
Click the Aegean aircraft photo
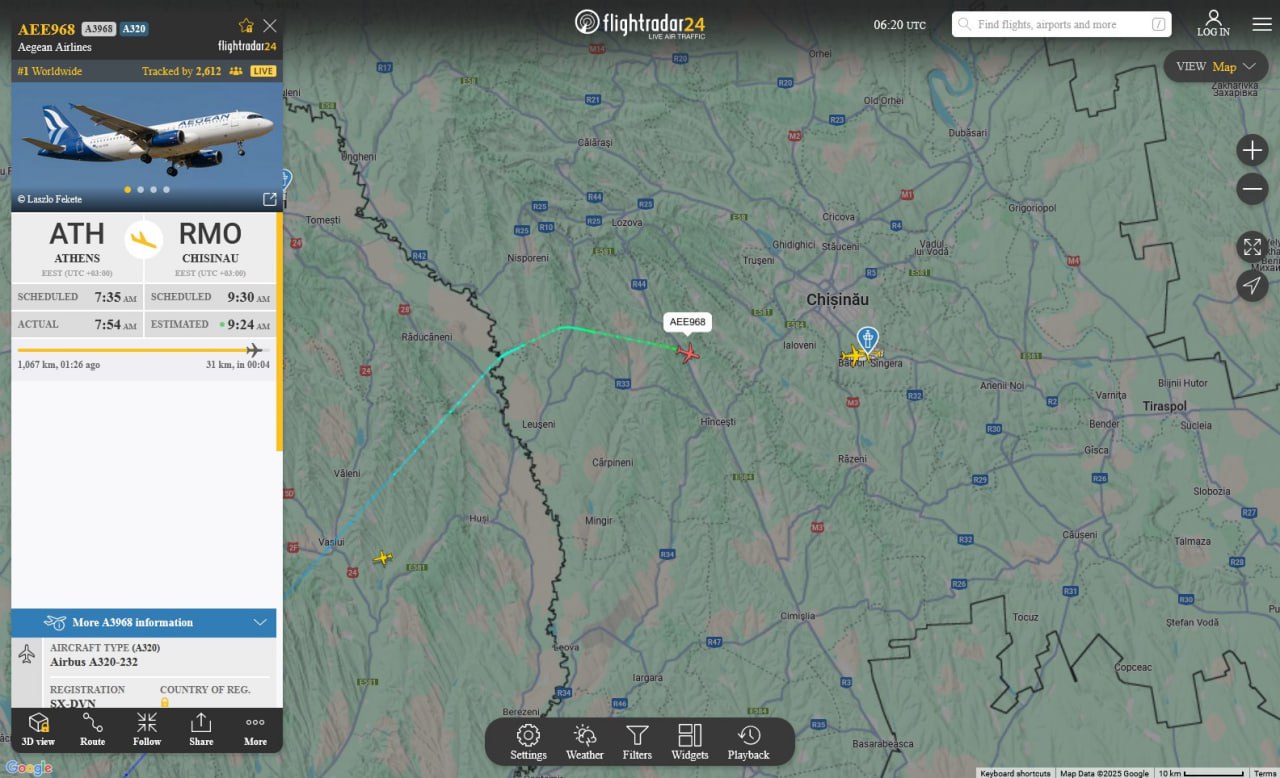[x=147, y=147]
